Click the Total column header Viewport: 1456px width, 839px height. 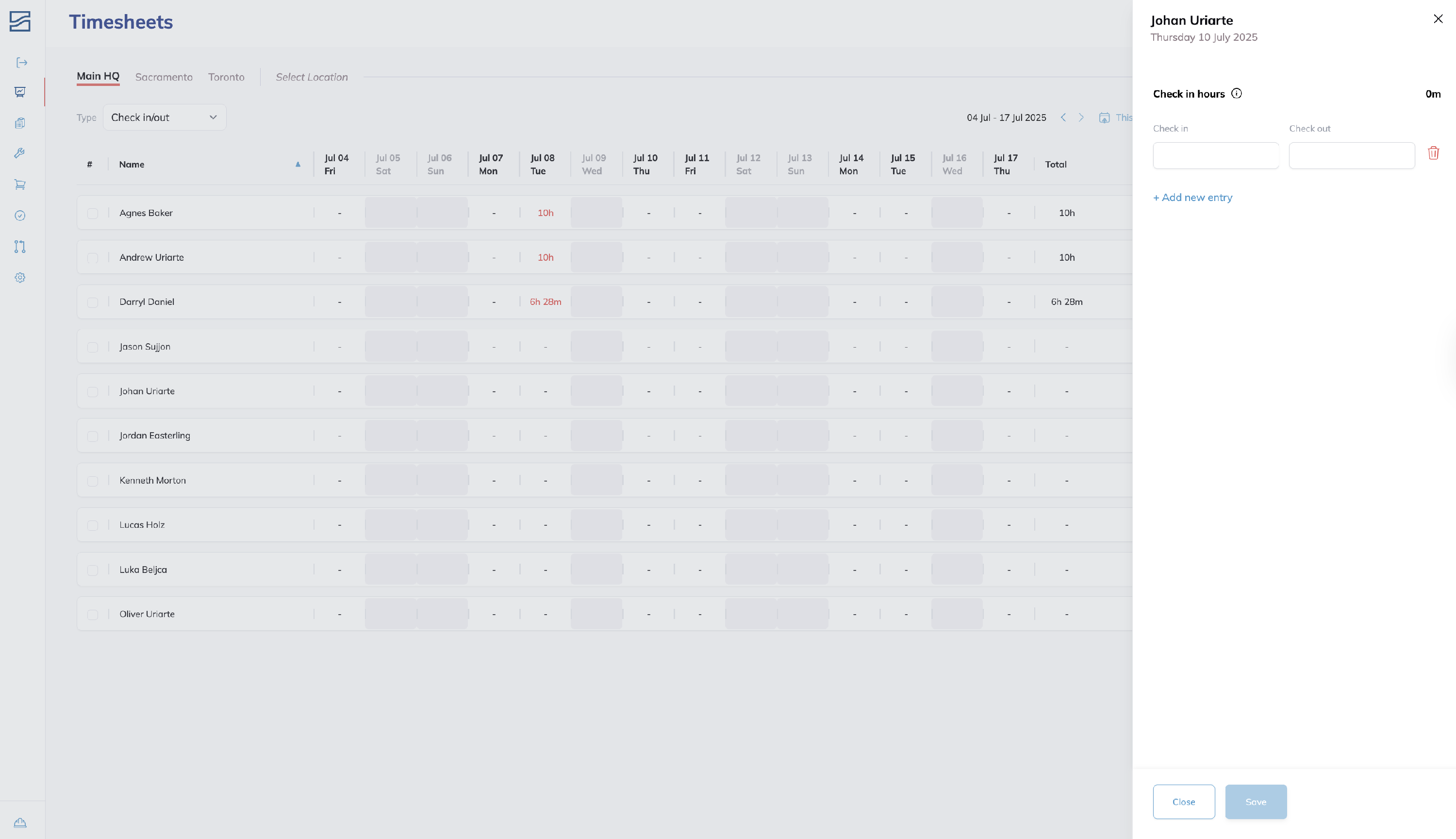click(1056, 164)
